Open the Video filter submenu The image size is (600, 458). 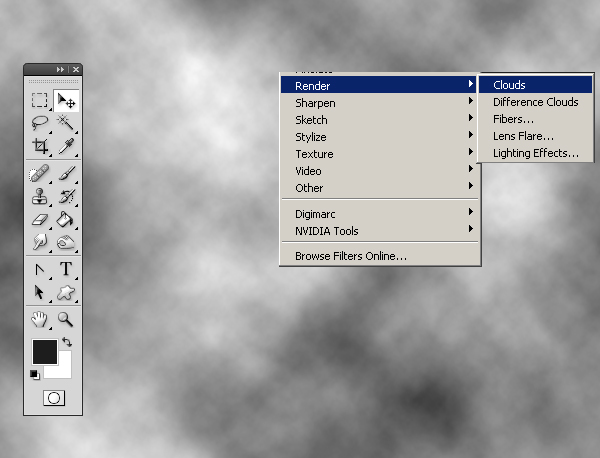click(x=378, y=171)
